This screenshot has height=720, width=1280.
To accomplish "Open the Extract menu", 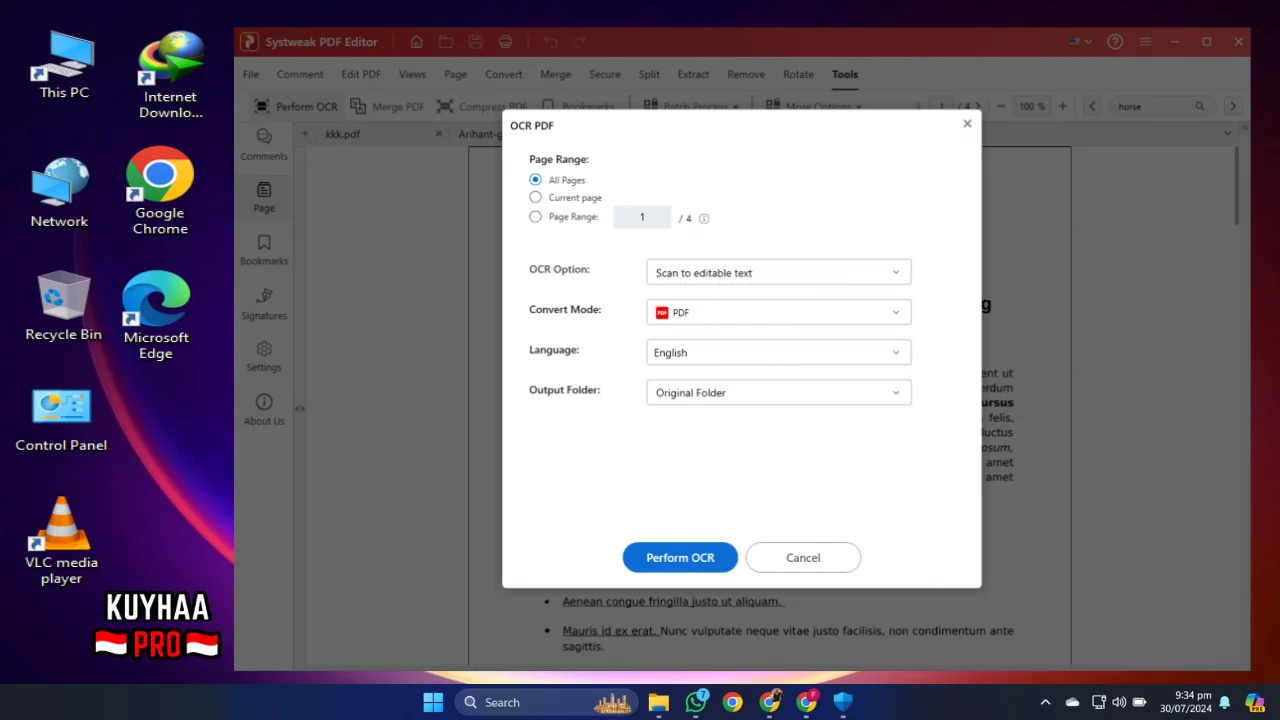I will click(x=693, y=74).
